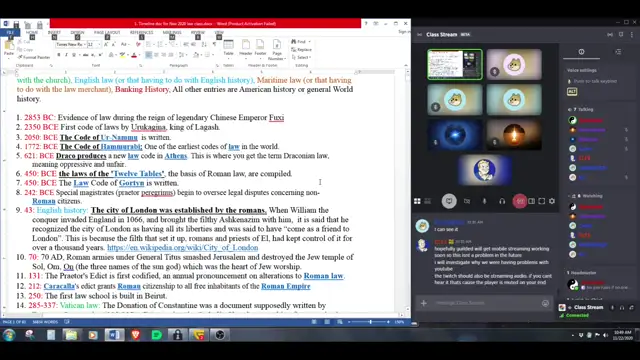Toggle Bold formatting
This screenshot has height=360, width=640.
(x=59, y=55)
